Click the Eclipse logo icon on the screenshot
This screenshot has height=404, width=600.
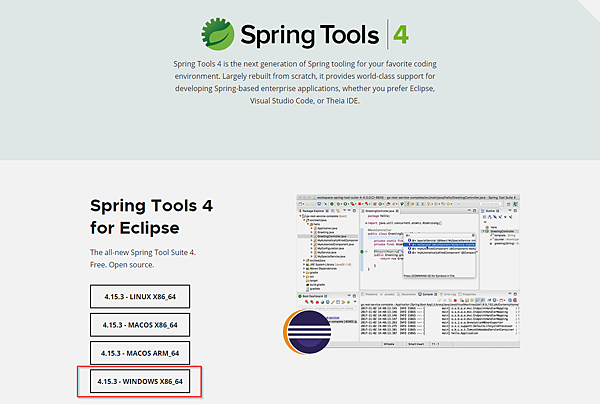click(x=307, y=332)
